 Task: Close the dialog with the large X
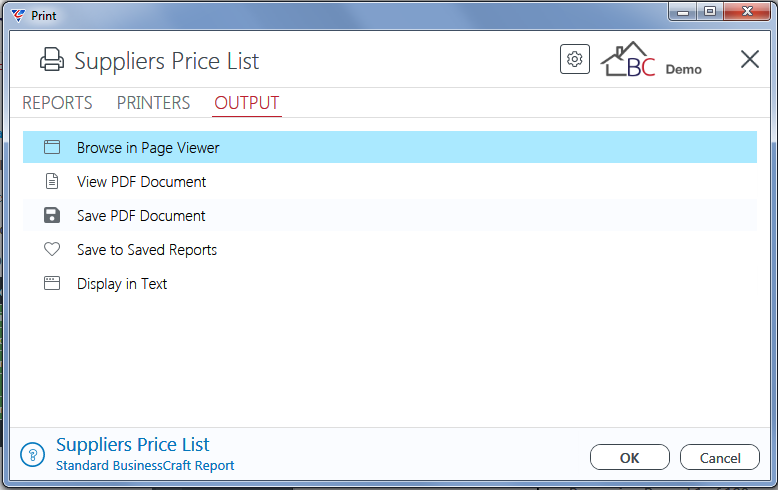coord(750,59)
